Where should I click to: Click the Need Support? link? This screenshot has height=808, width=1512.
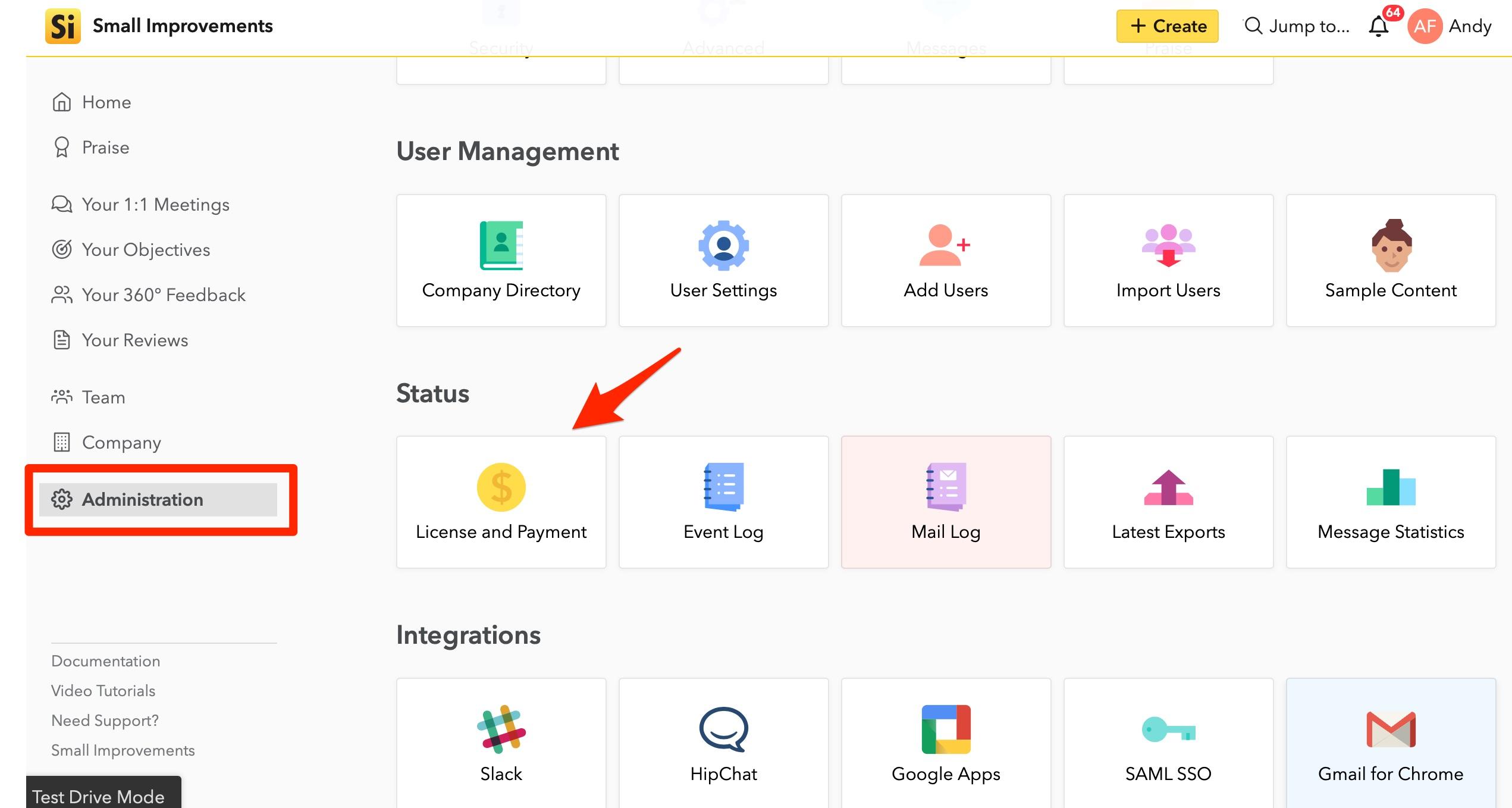tap(105, 721)
